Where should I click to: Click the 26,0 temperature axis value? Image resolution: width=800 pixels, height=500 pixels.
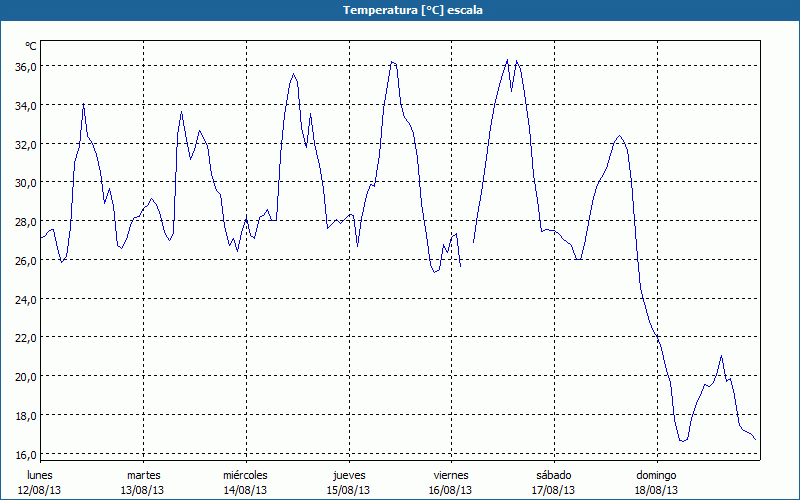tap(25, 260)
